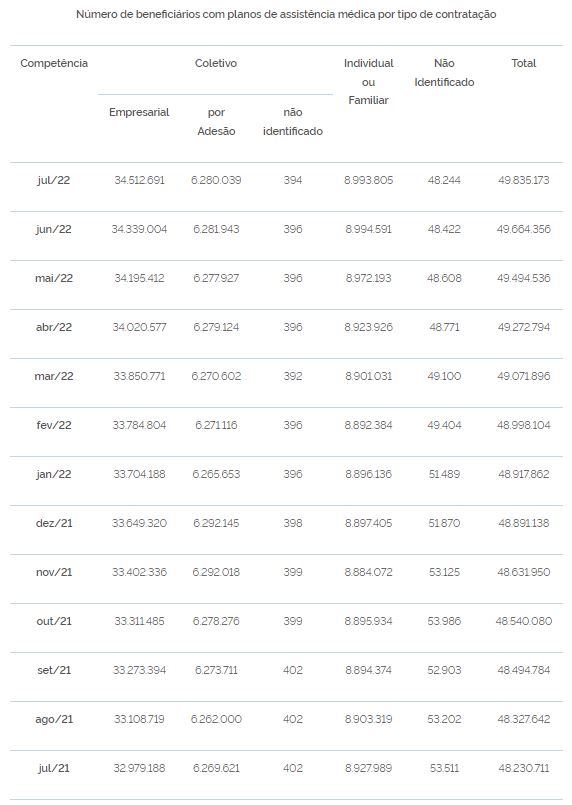The image size is (572, 805).
Task: Click the dez/21 row label
Action: pos(53,523)
